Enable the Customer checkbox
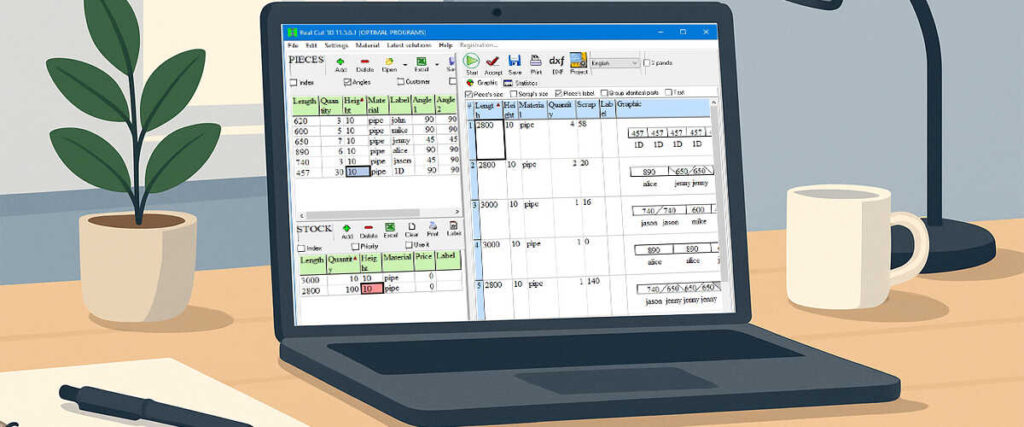 [x=400, y=82]
